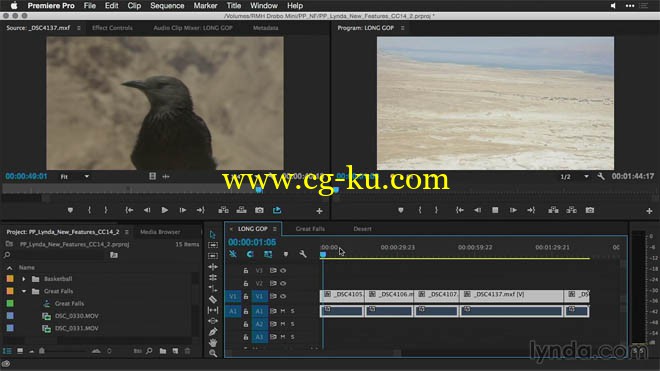This screenshot has width=660, height=371.
Task: Toggle Linked Selection in timeline header
Action: click(268, 254)
